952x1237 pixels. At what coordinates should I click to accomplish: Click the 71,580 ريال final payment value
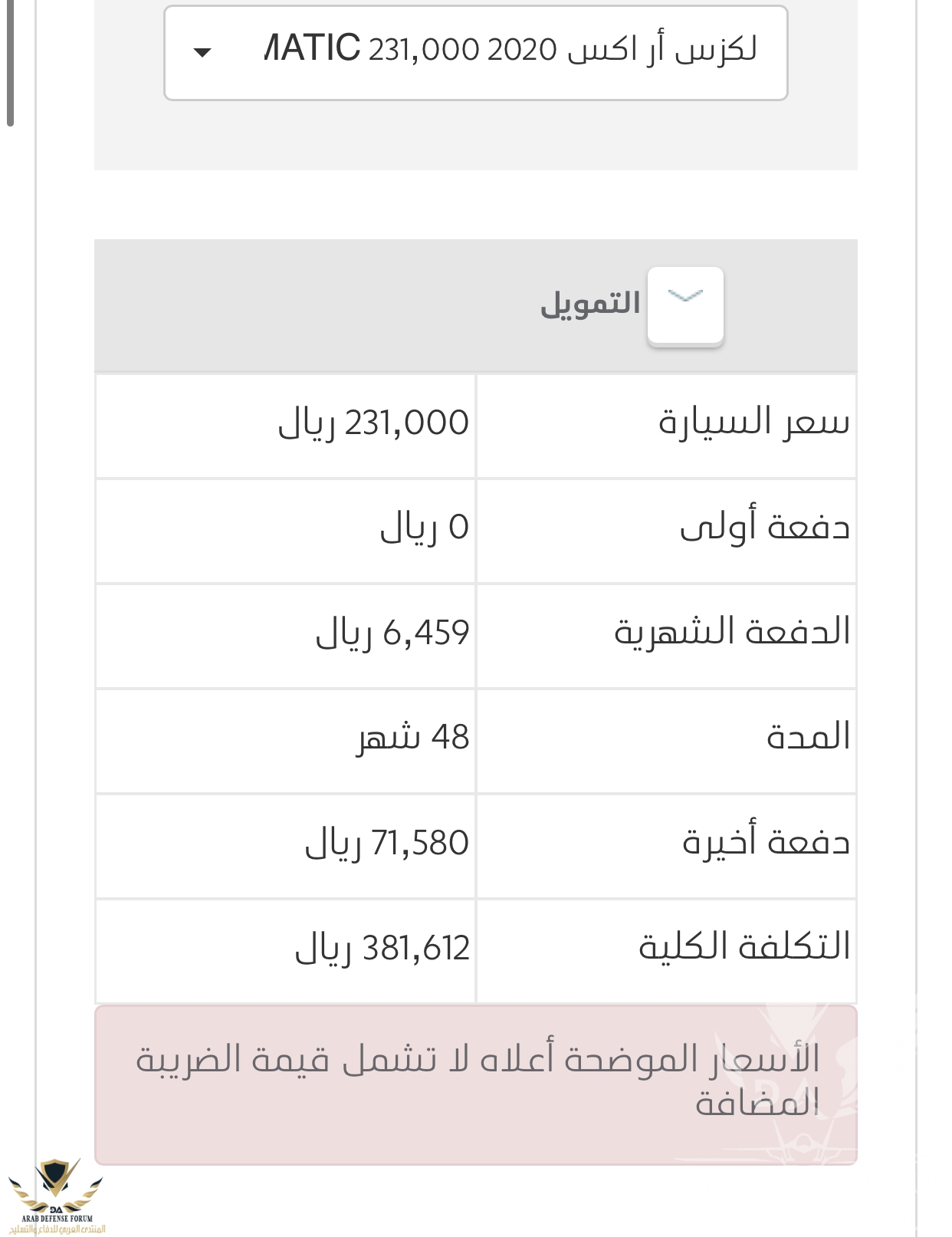pyautogui.click(x=387, y=844)
